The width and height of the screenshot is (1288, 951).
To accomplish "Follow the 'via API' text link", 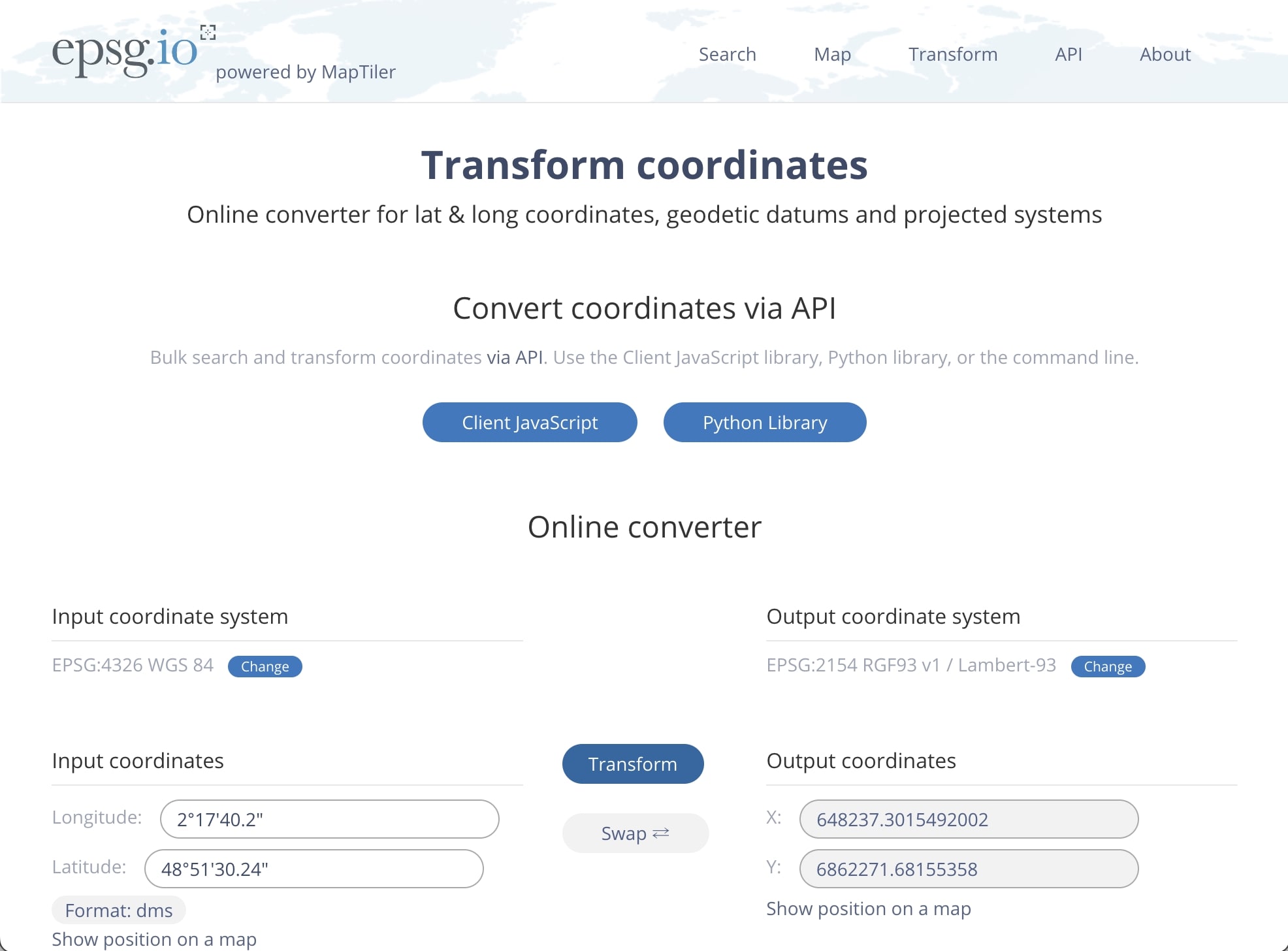I will (x=514, y=357).
